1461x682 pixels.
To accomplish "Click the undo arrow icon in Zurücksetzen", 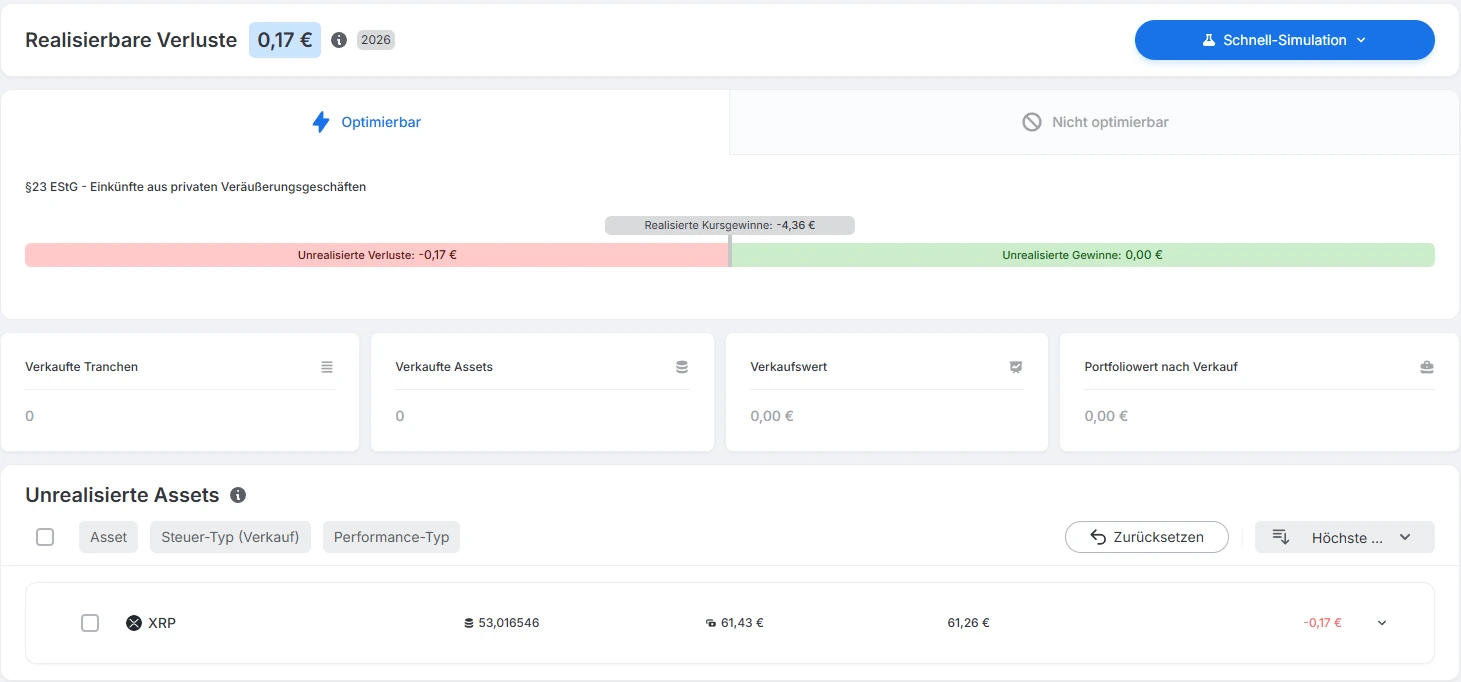I will pyautogui.click(x=1097, y=537).
